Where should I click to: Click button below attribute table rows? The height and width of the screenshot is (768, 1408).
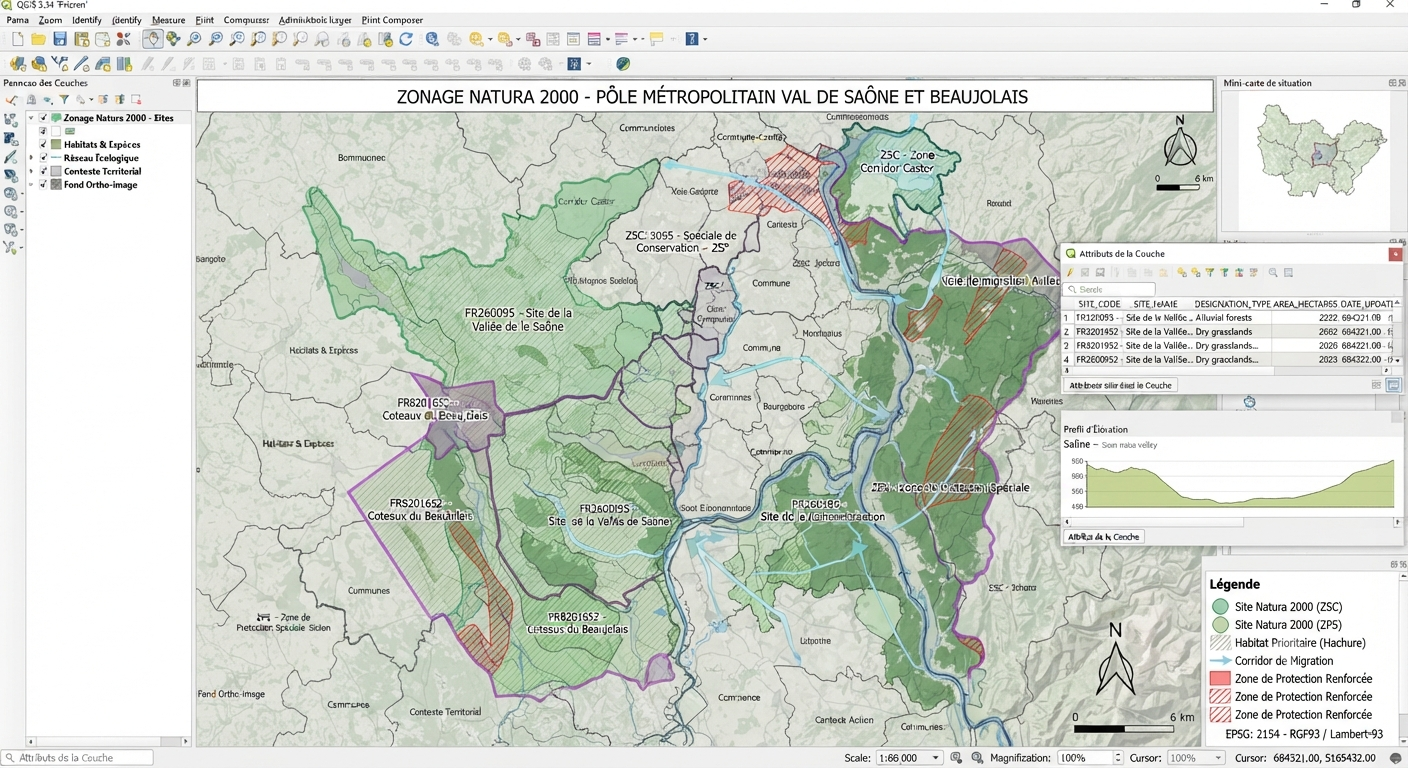pyautogui.click(x=1120, y=385)
